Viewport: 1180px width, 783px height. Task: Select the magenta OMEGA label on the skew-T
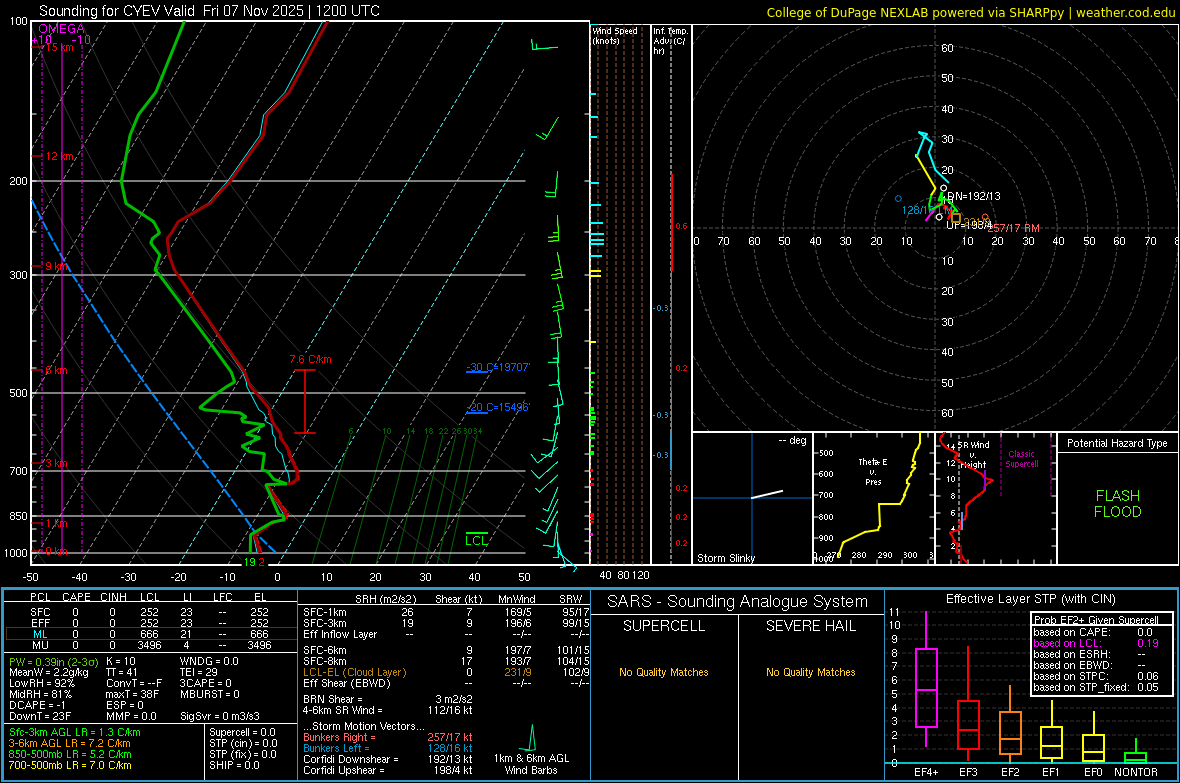click(x=62, y=29)
